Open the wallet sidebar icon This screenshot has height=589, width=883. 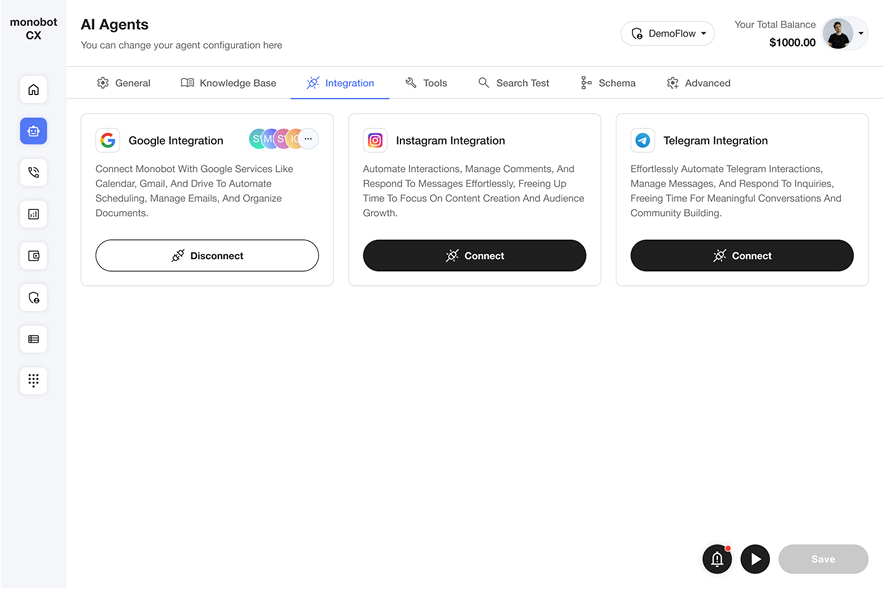point(33,256)
